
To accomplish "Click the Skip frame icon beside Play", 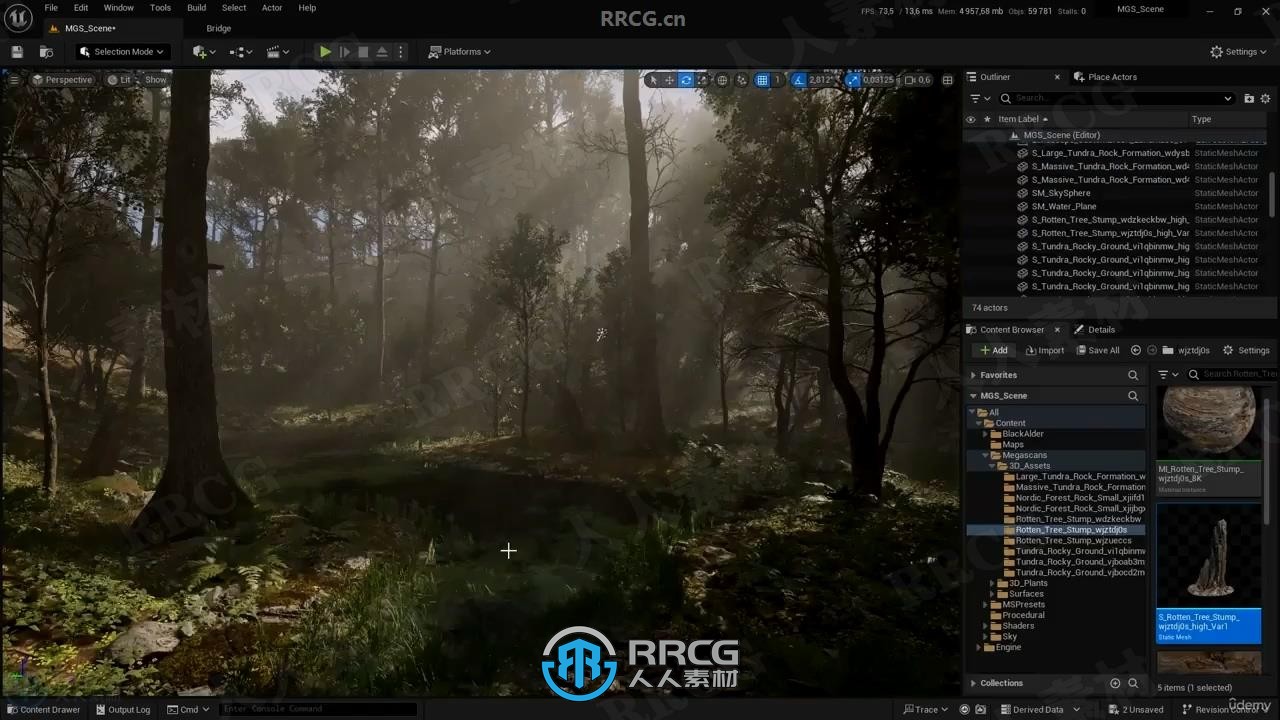I will point(345,52).
